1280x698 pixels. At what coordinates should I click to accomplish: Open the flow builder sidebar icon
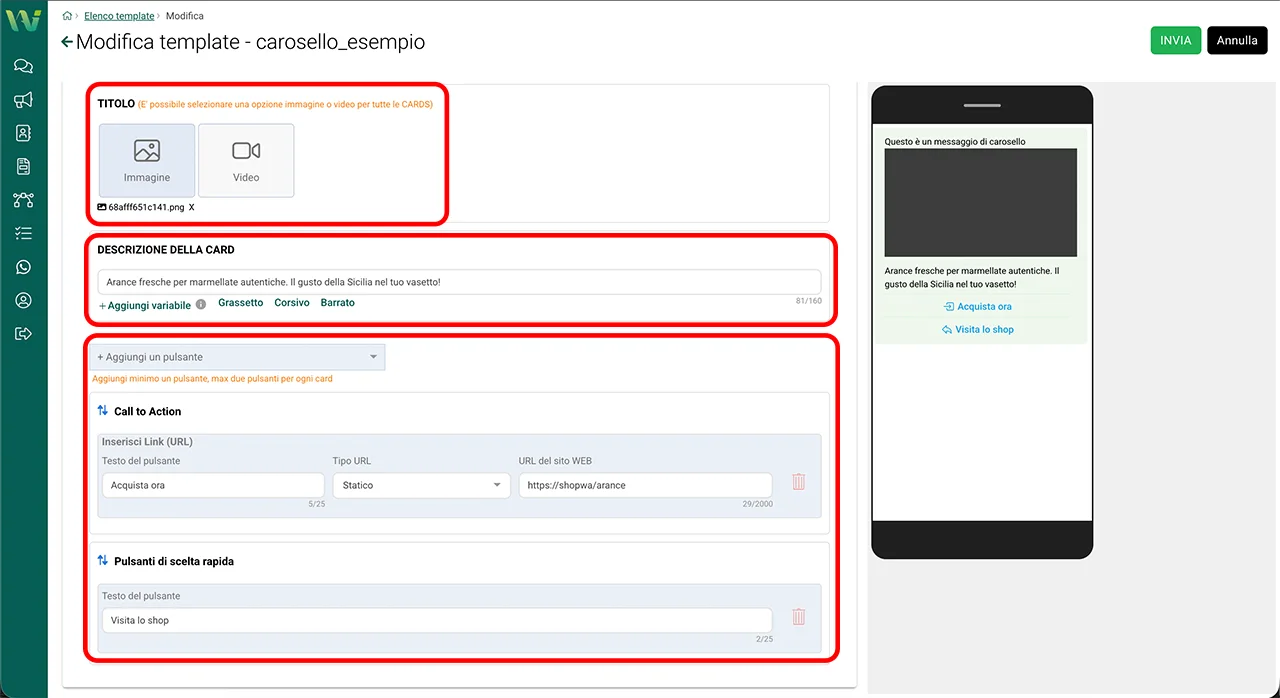pos(23,200)
